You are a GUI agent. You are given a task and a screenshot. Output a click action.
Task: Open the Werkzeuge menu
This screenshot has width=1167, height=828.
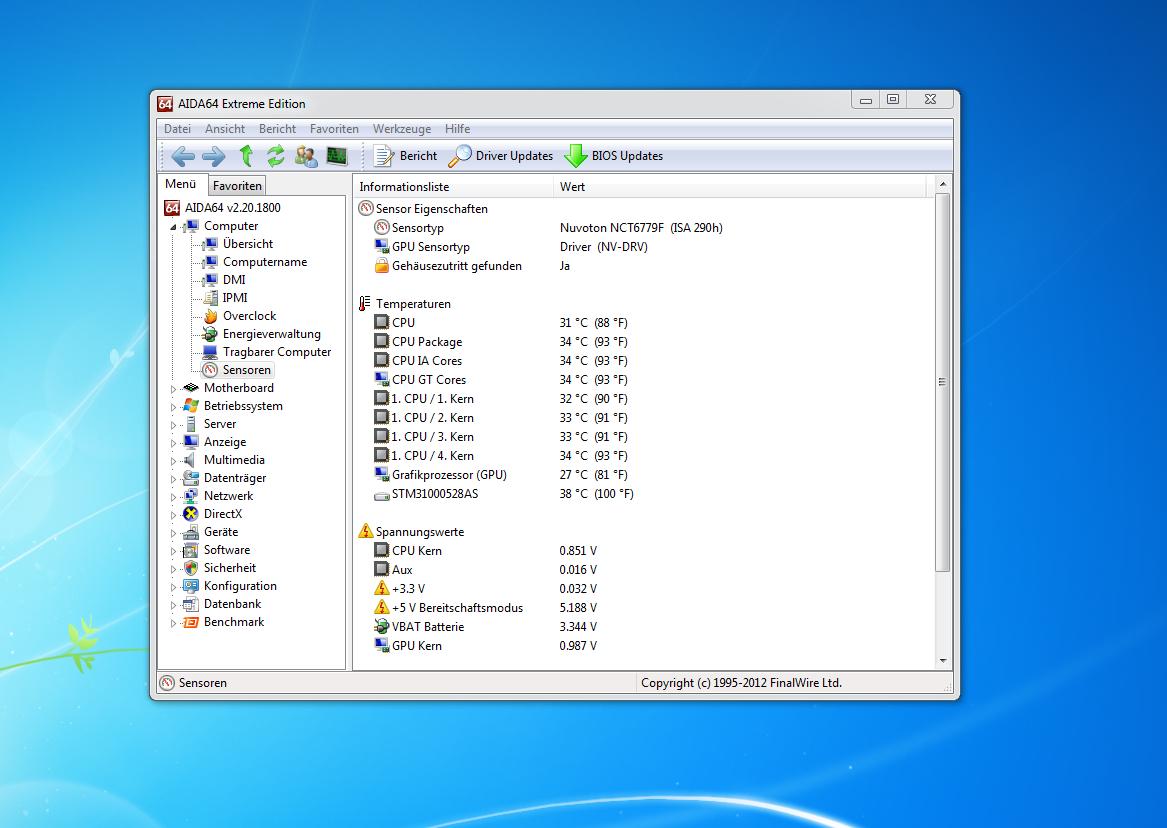click(401, 129)
